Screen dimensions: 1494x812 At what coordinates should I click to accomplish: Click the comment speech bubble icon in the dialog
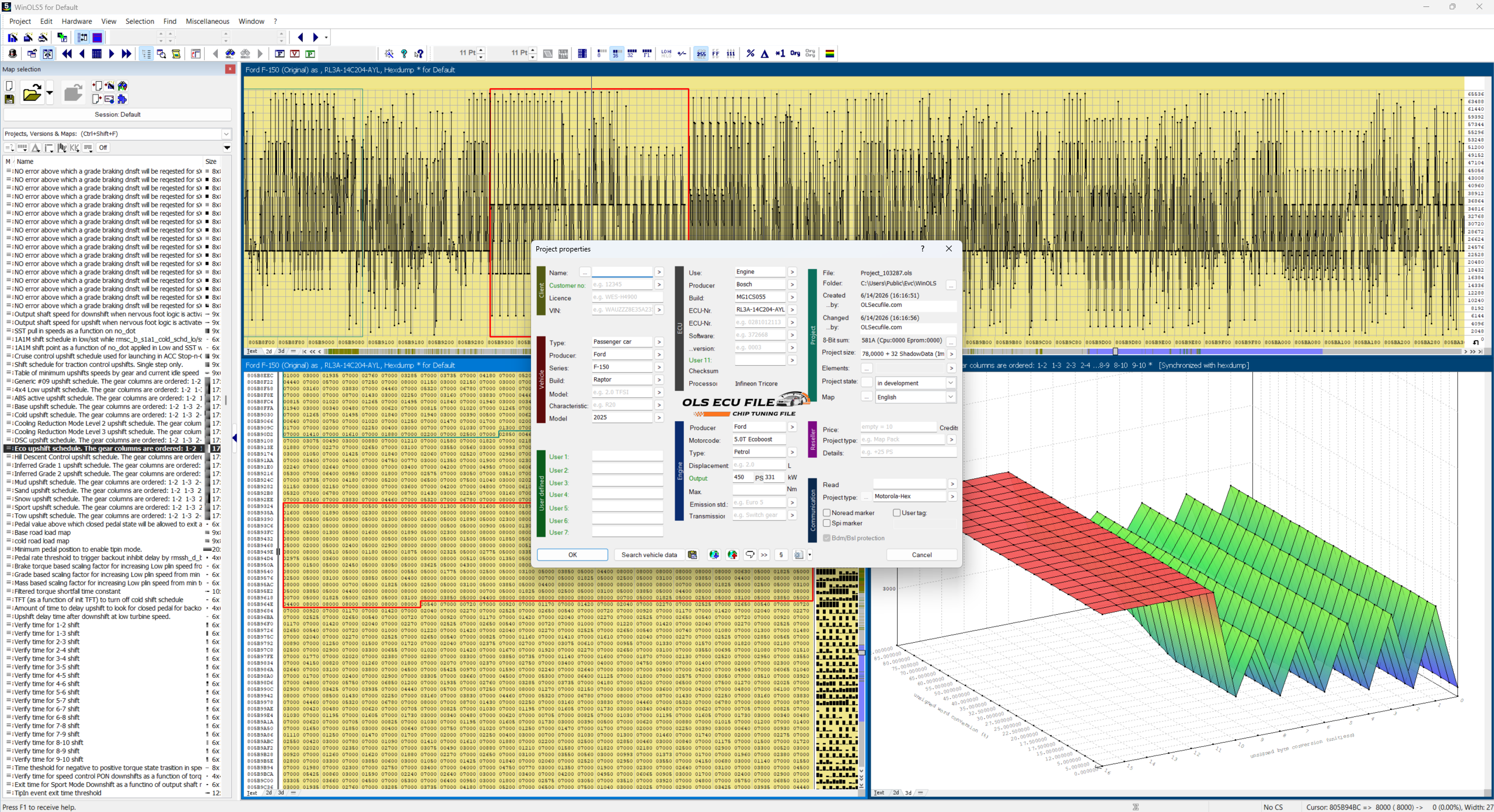point(749,555)
